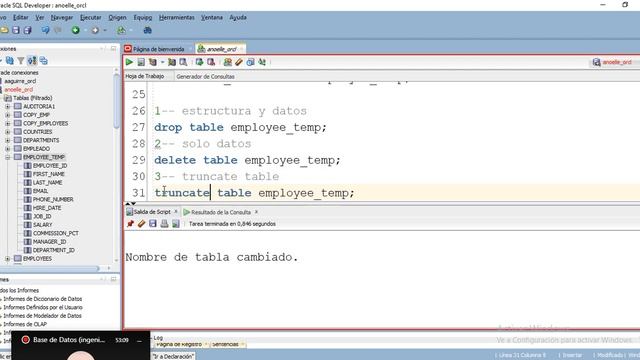Click the green Back navigation icon
The width and height of the screenshot is (640, 360).
coord(76,30)
